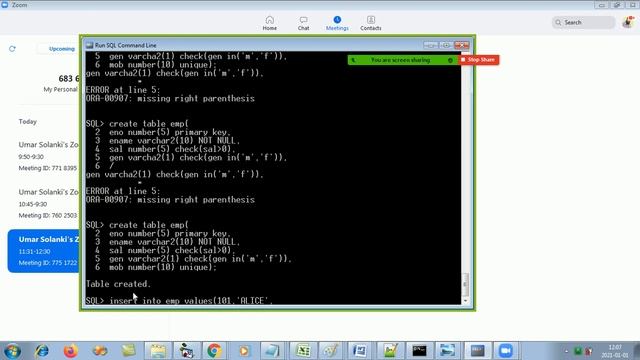Open the Chat tab in Zoom
The height and width of the screenshot is (360, 640).
[x=303, y=23]
